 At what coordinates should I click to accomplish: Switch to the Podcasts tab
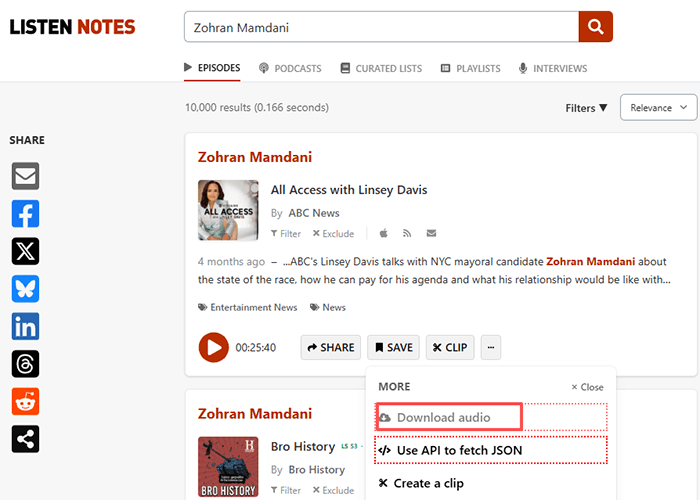click(290, 68)
